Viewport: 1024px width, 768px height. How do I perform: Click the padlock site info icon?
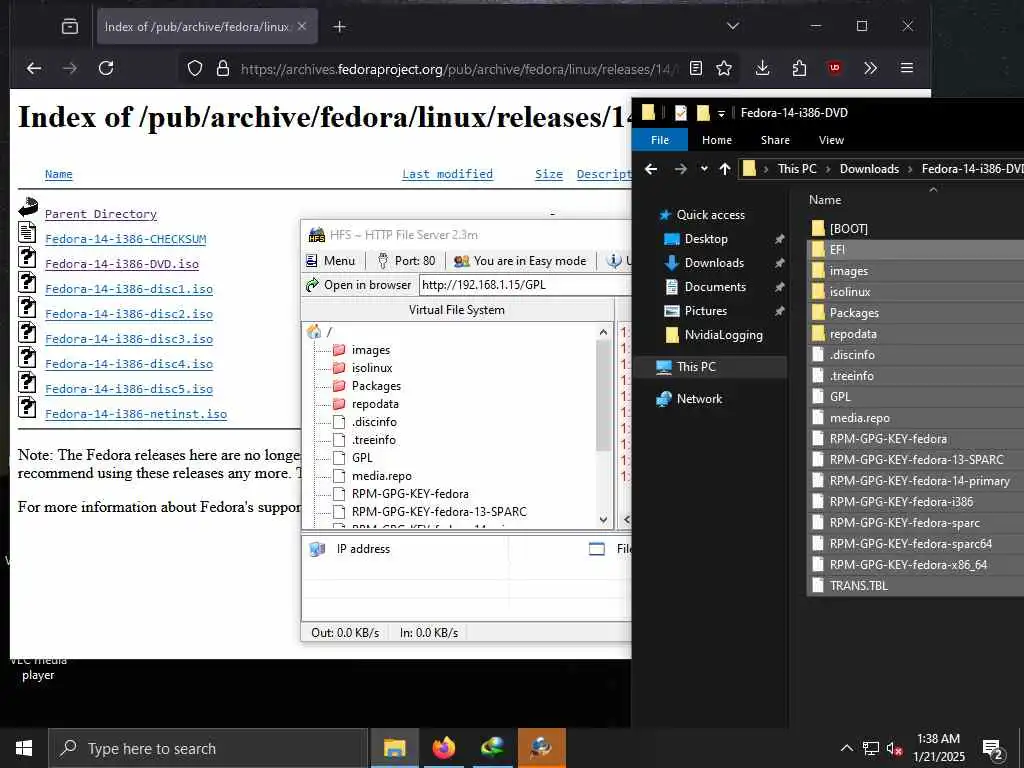(x=223, y=69)
